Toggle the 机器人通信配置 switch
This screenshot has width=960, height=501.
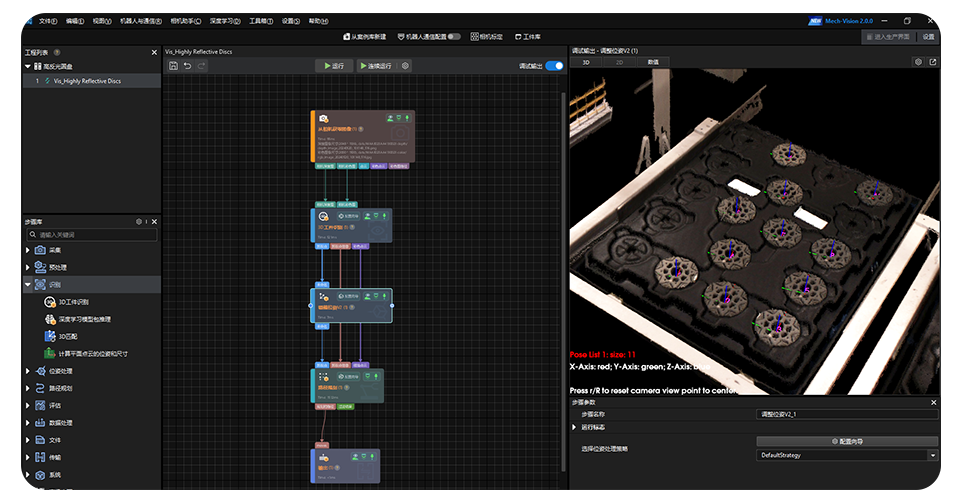455,36
